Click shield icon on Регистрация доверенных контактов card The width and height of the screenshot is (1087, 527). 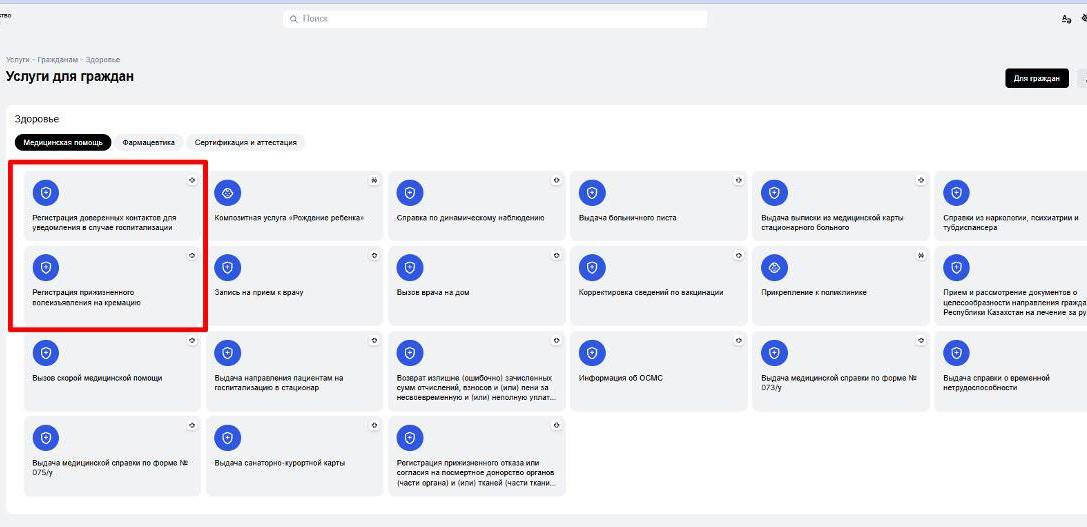point(46,193)
